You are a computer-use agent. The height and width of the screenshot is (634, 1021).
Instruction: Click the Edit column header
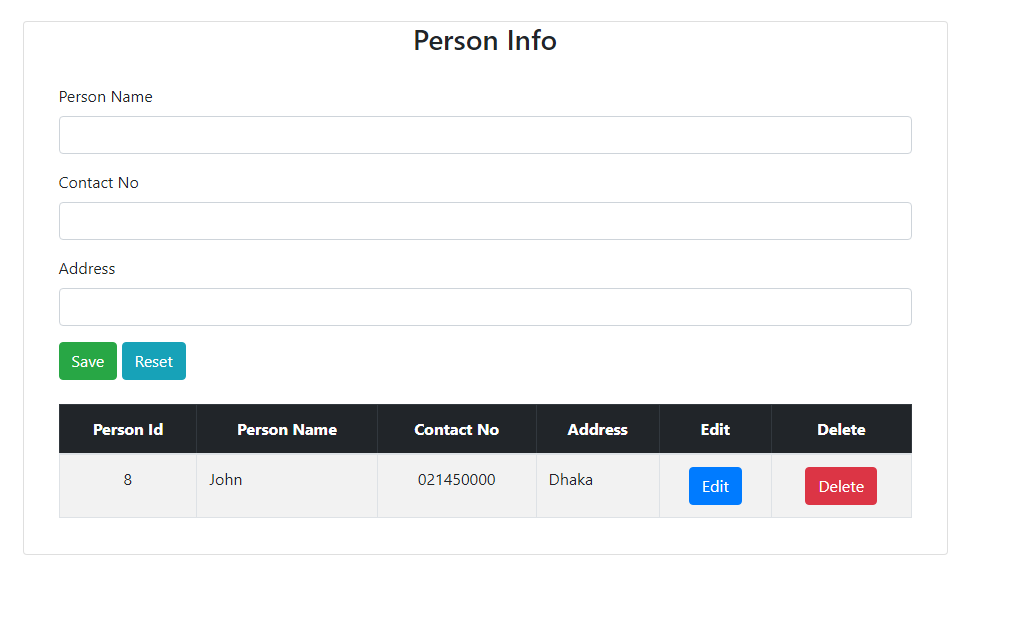pos(715,429)
